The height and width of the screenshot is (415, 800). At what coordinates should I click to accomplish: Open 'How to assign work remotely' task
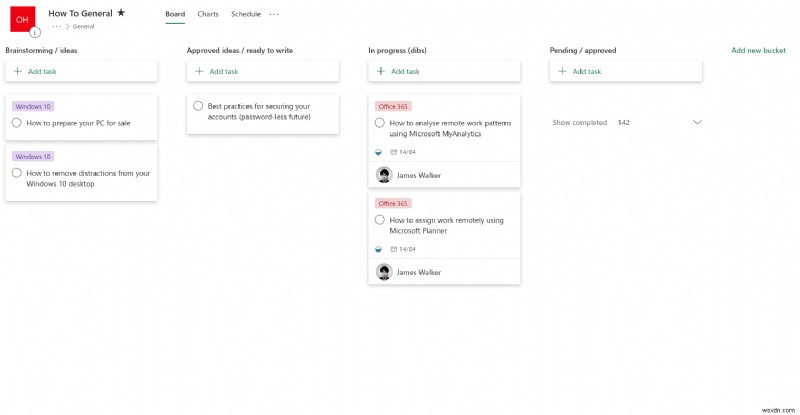click(446, 225)
